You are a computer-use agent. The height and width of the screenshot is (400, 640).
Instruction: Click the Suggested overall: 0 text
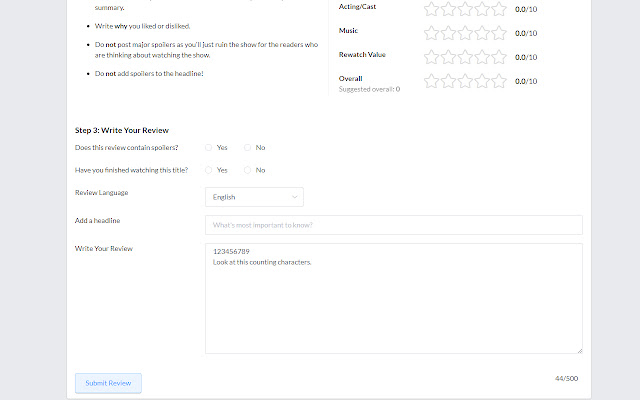369,89
